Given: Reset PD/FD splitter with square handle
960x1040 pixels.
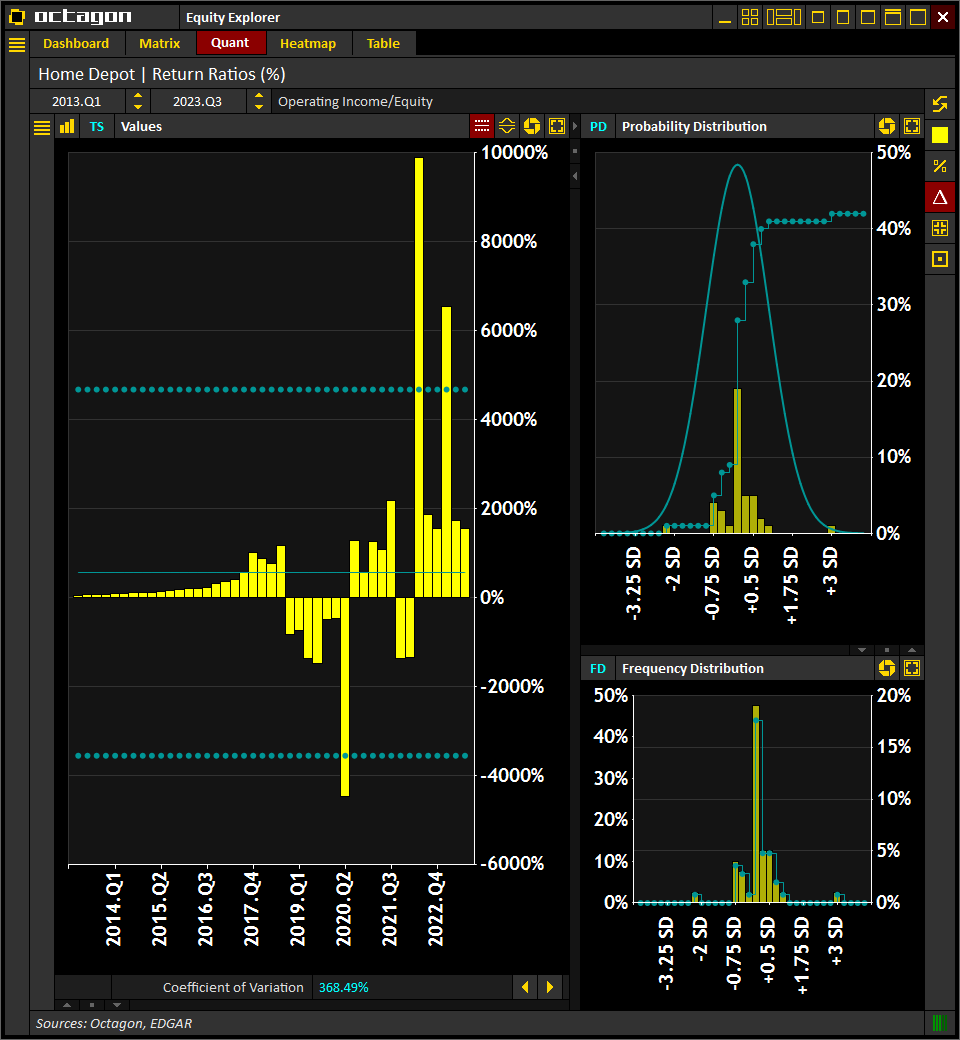Looking at the screenshot, I should pyautogui.click(x=886, y=650).
